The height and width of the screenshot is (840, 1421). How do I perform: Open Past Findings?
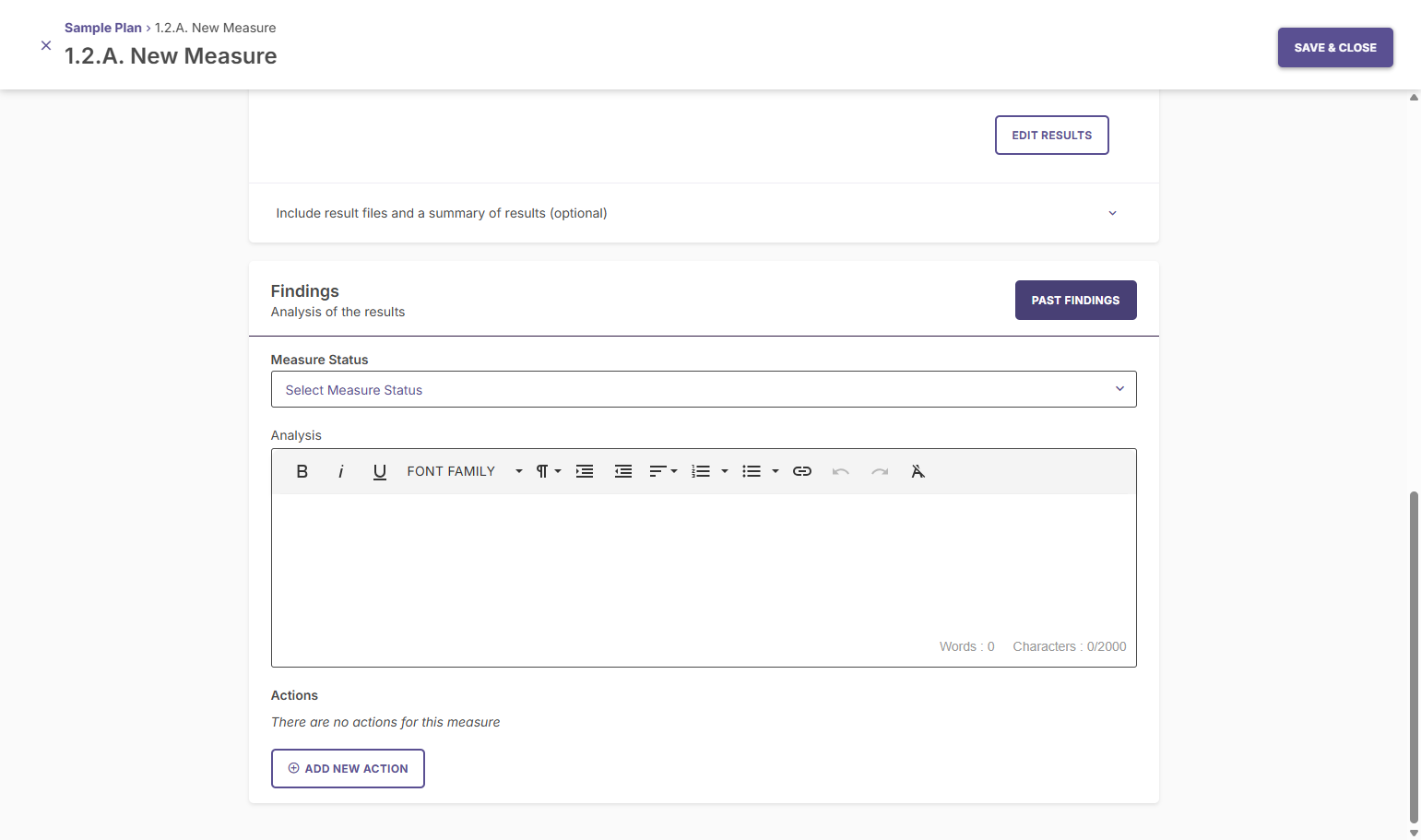coord(1076,301)
